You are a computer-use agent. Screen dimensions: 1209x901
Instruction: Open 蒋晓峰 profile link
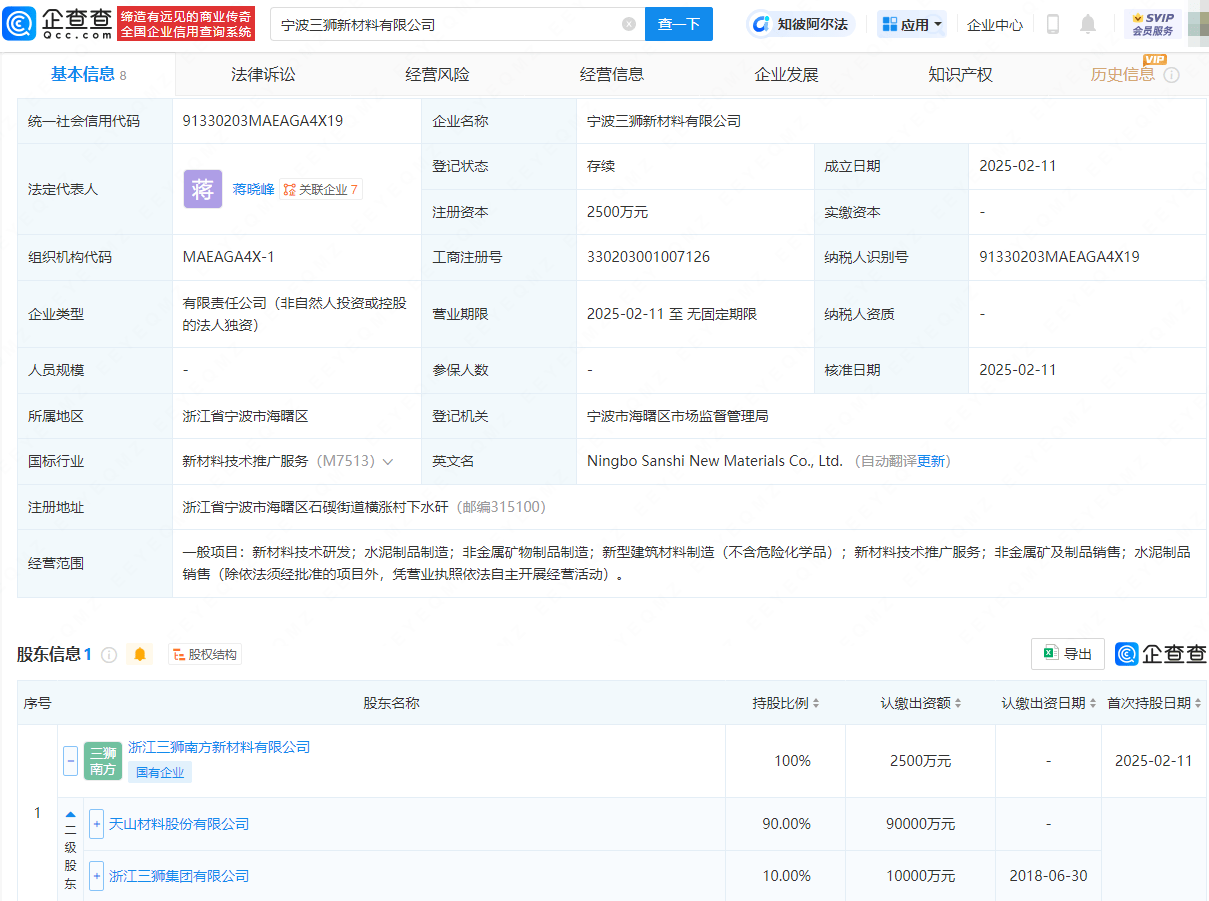tap(253, 189)
